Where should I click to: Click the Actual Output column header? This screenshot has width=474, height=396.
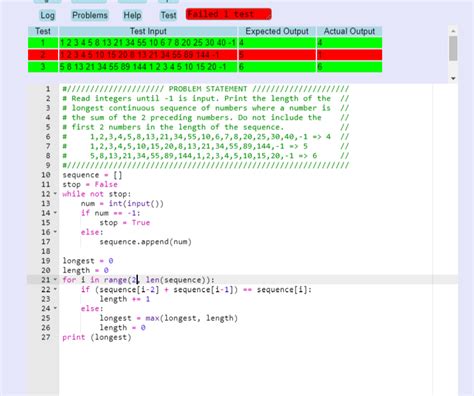(349, 31)
